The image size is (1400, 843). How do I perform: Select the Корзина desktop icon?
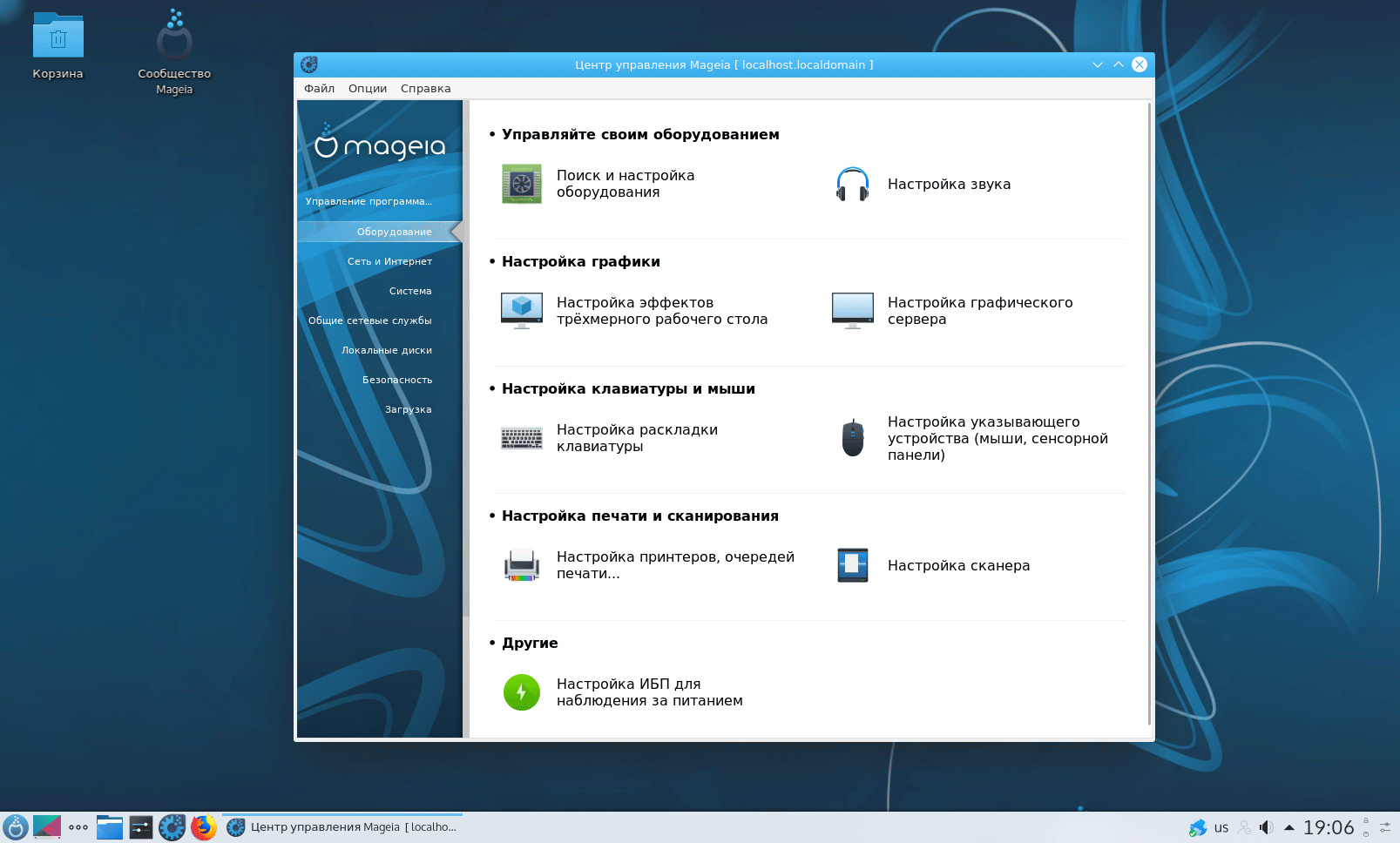click(x=58, y=46)
